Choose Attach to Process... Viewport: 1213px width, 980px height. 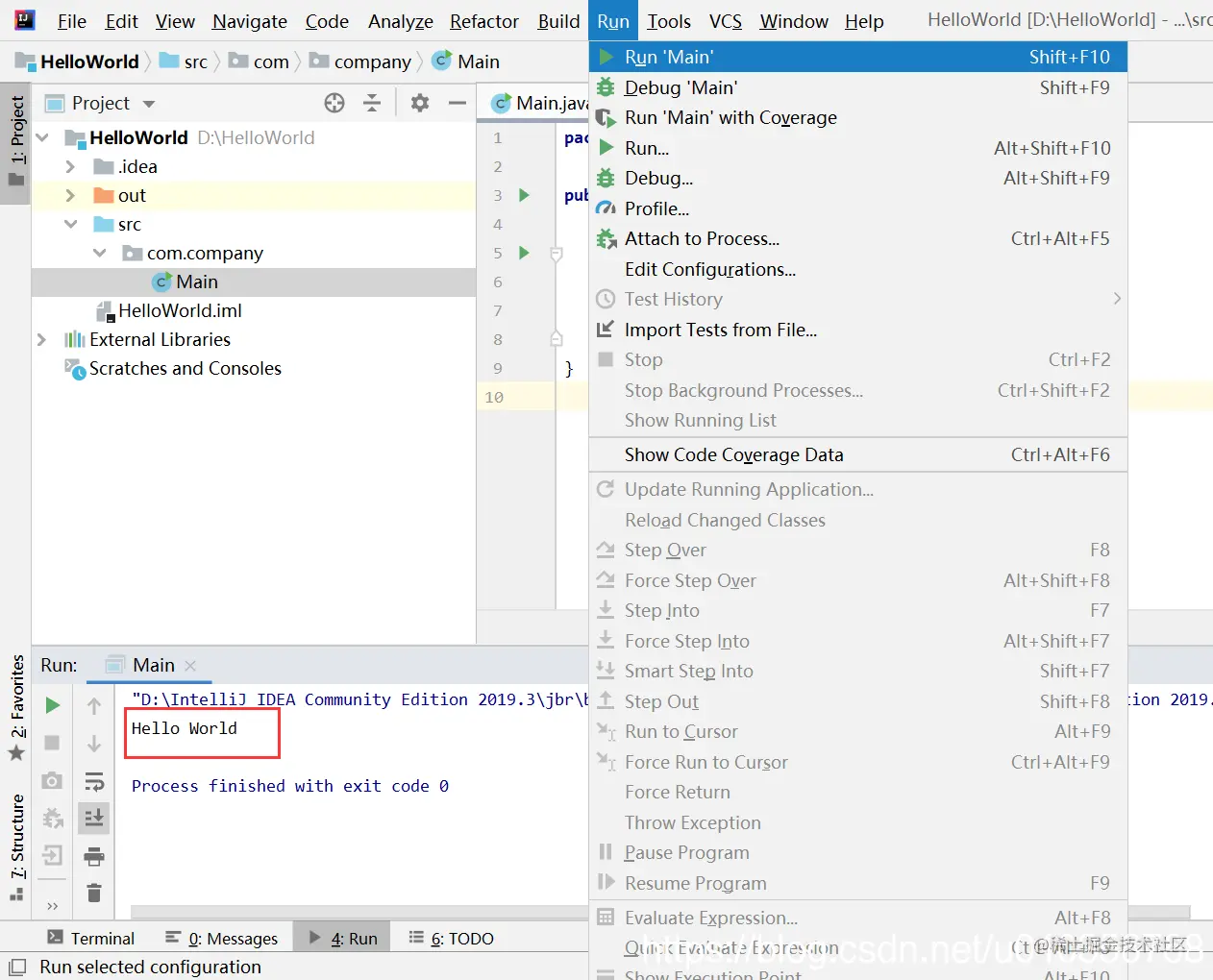pos(857,238)
